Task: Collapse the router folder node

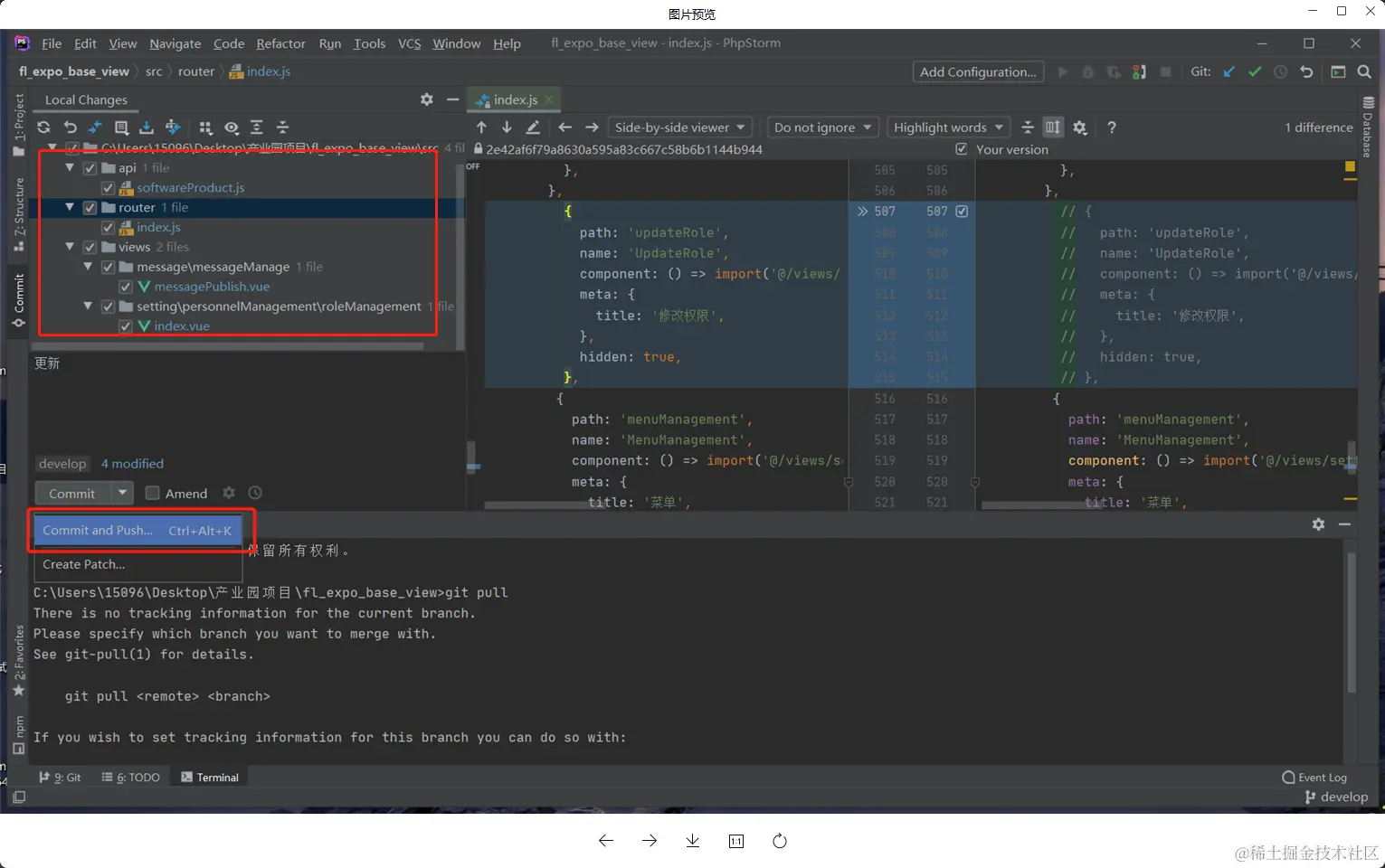Action: coord(70,207)
